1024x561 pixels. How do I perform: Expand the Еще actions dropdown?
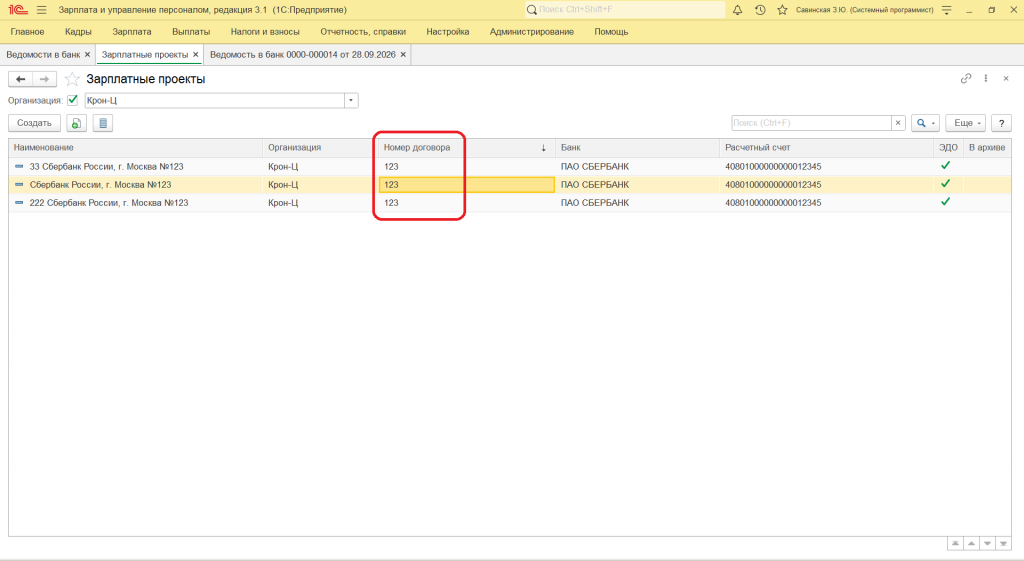(965, 123)
